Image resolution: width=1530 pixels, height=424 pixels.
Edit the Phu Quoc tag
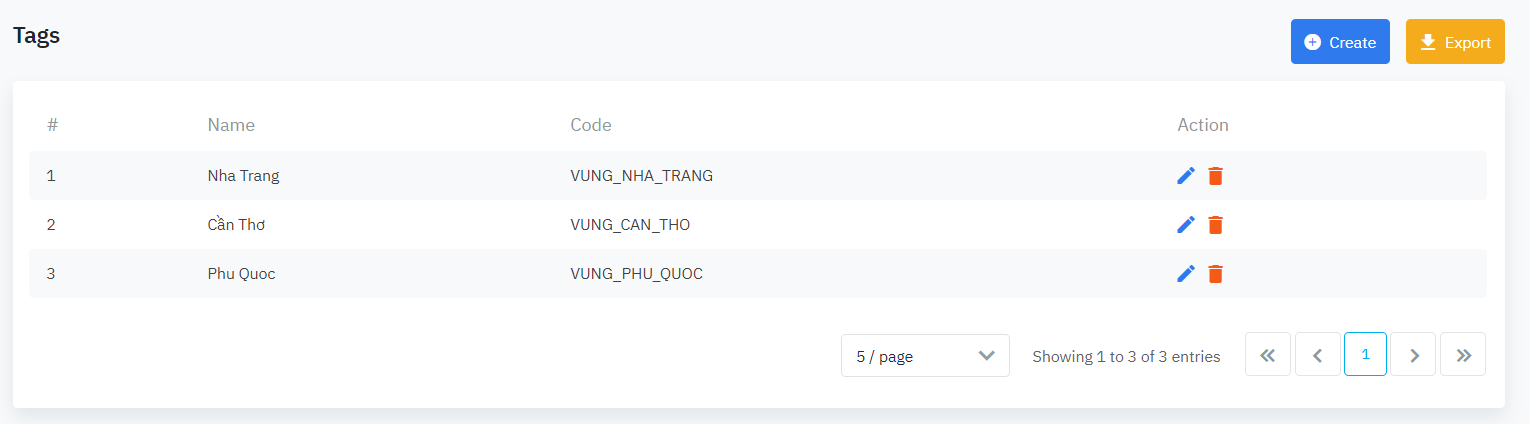point(1186,274)
